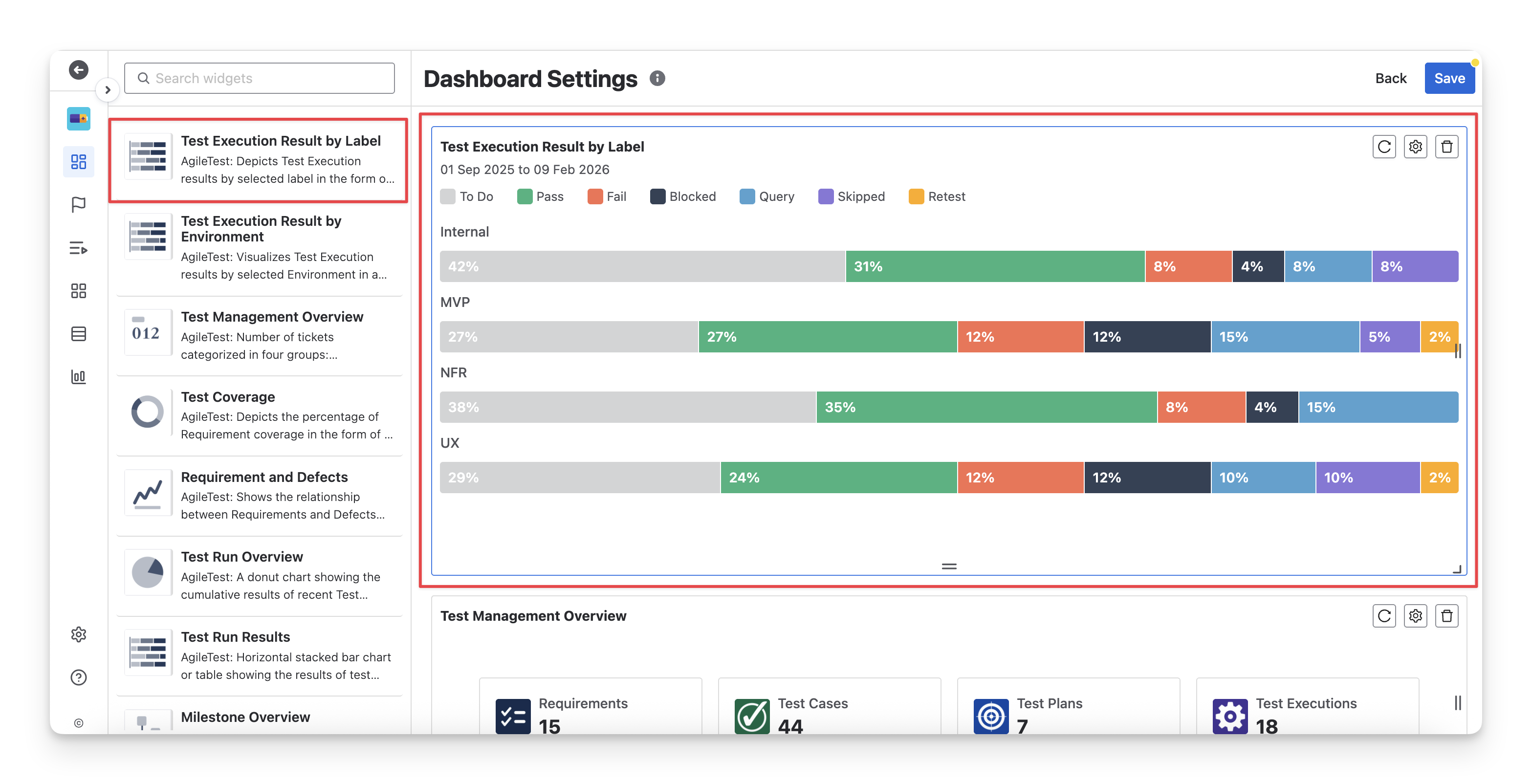The height and width of the screenshot is (784, 1532).
Task: Delete the Test Execution Result by Label widget
Action: coord(1446,147)
